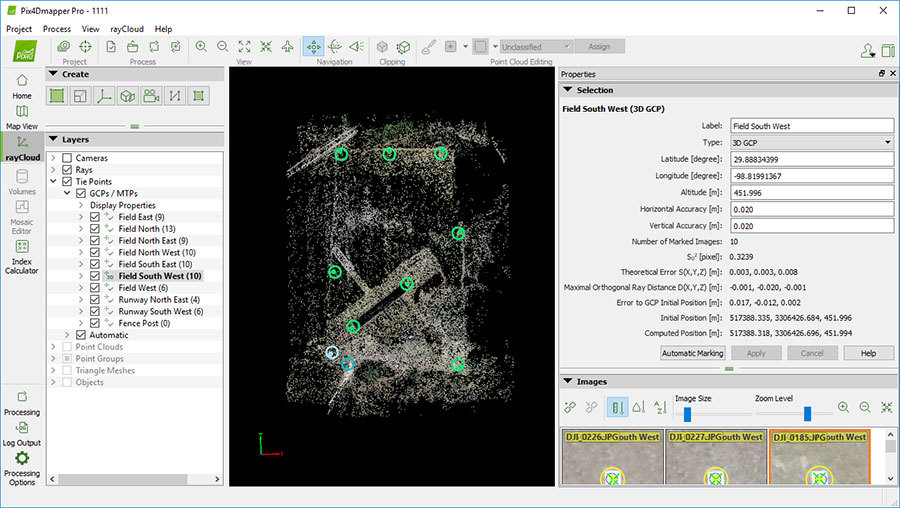Image resolution: width=900 pixels, height=508 pixels.
Task: Open the Processing sidebar icon
Action: 22,399
